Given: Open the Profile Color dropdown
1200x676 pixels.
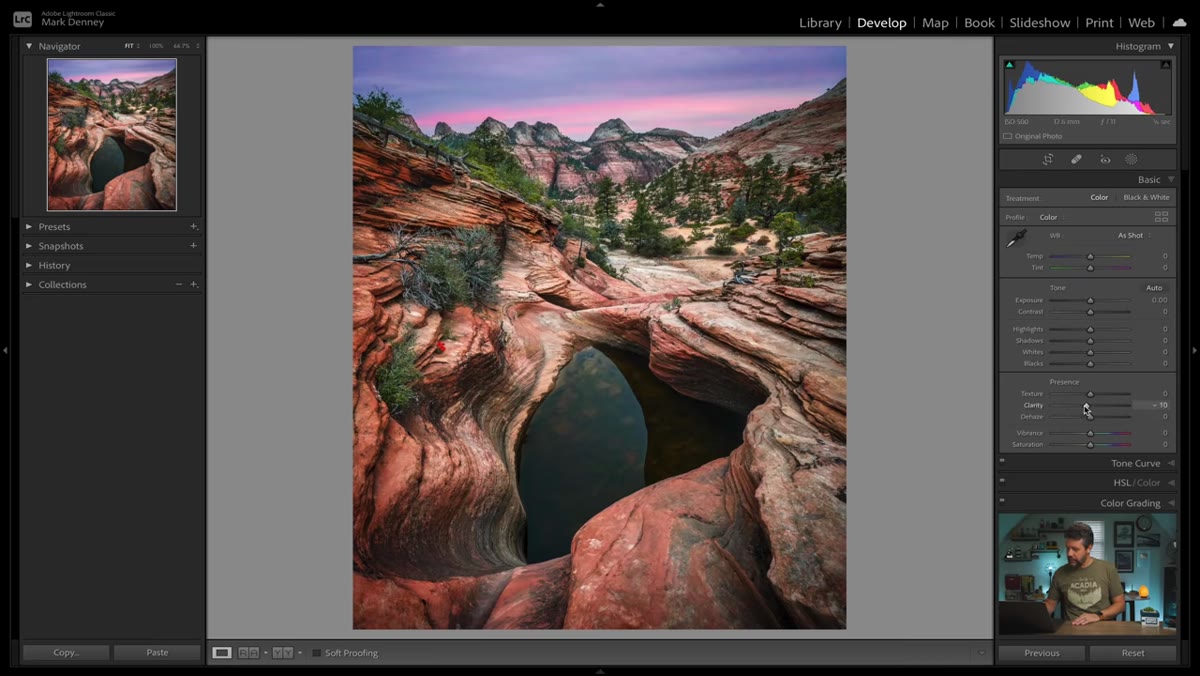Looking at the screenshot, I should [x=1051, y=217].
